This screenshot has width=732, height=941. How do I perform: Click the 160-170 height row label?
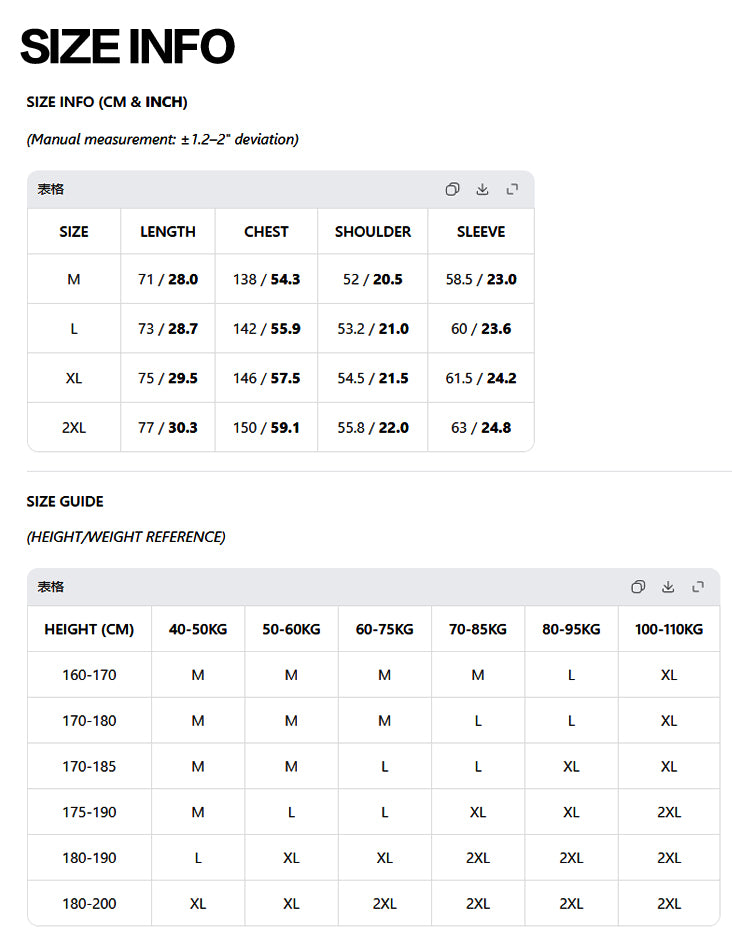point(89,675)
